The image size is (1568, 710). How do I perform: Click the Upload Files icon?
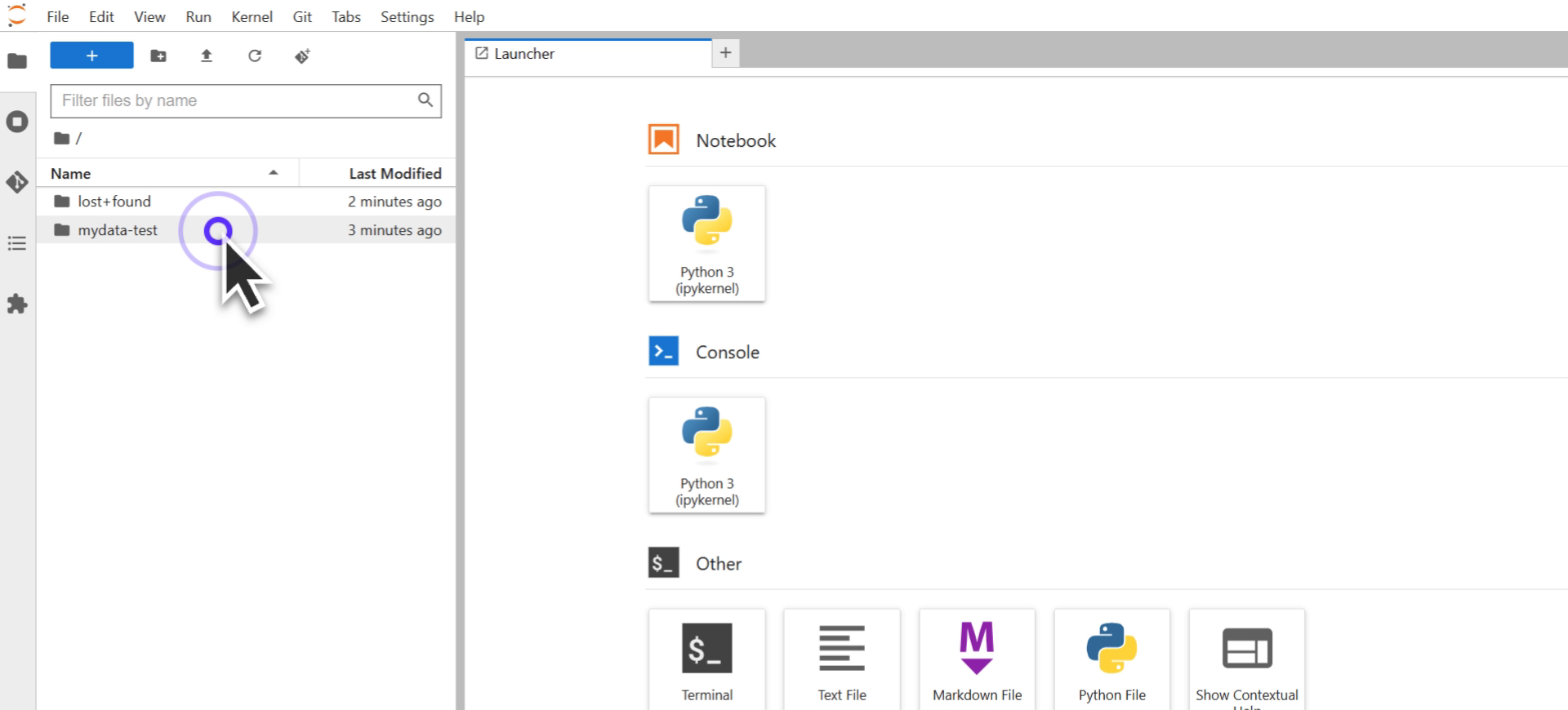point(207,55)
